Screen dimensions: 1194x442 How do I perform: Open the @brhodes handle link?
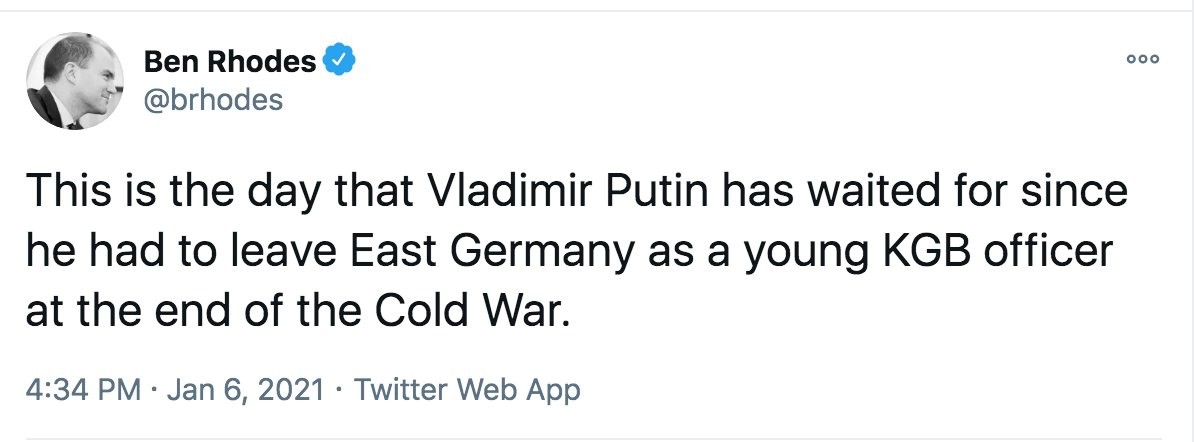tap(213, 100)
